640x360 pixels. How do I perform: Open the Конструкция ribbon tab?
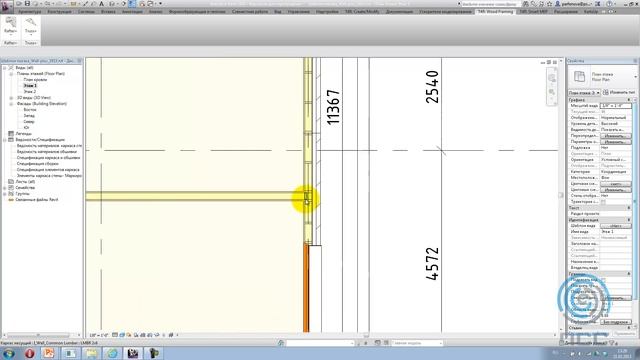point(60,11)
